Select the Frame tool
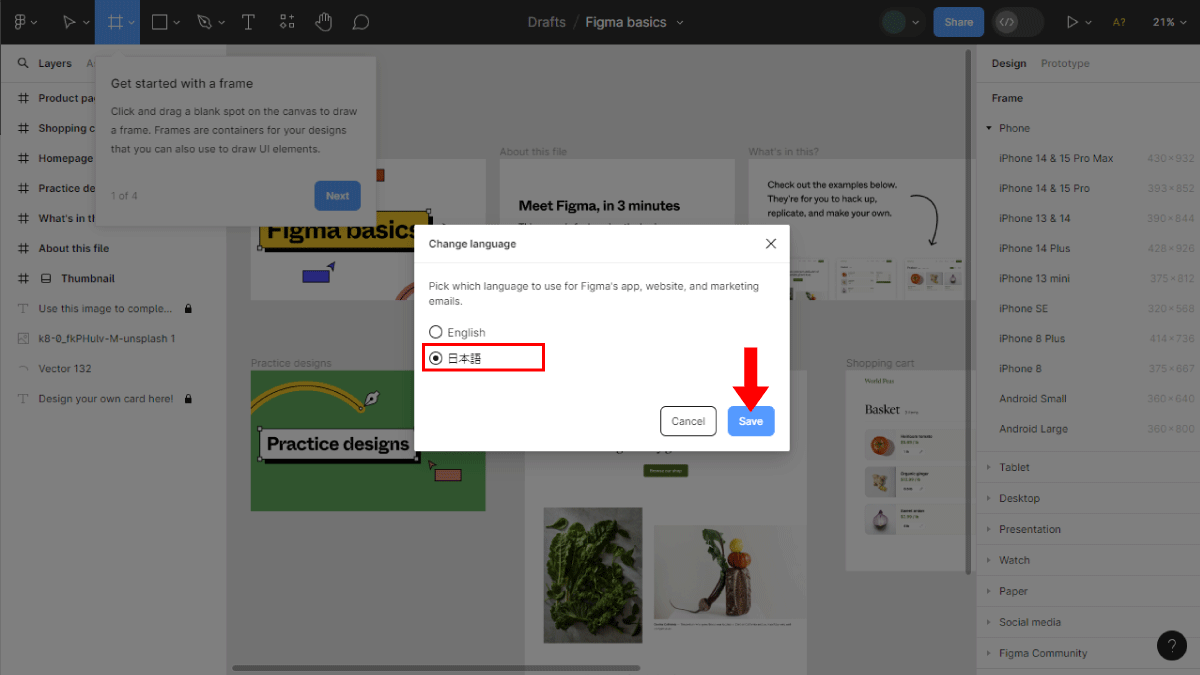The image size is (1200, 675). [x=115, y=22]
